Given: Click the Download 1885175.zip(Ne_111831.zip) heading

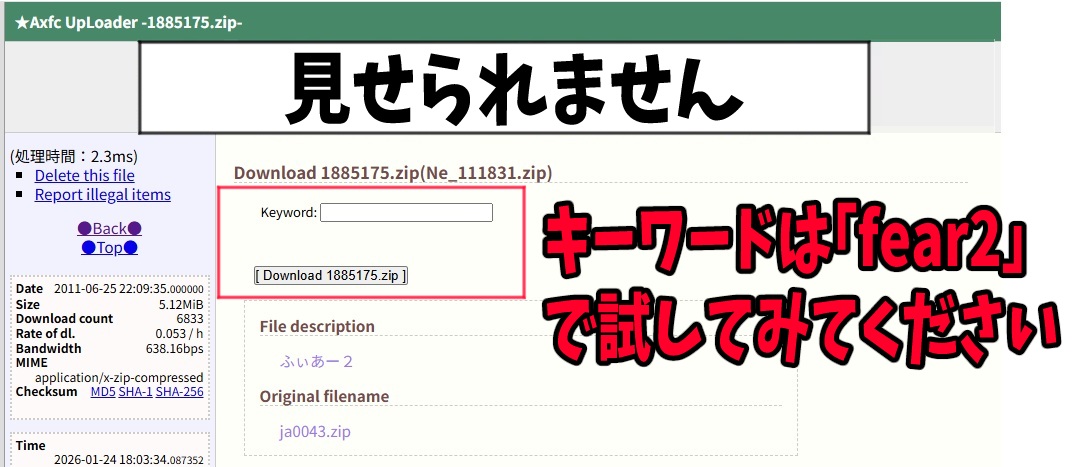Looking at the screenshot, I should (x=393, y=172).
